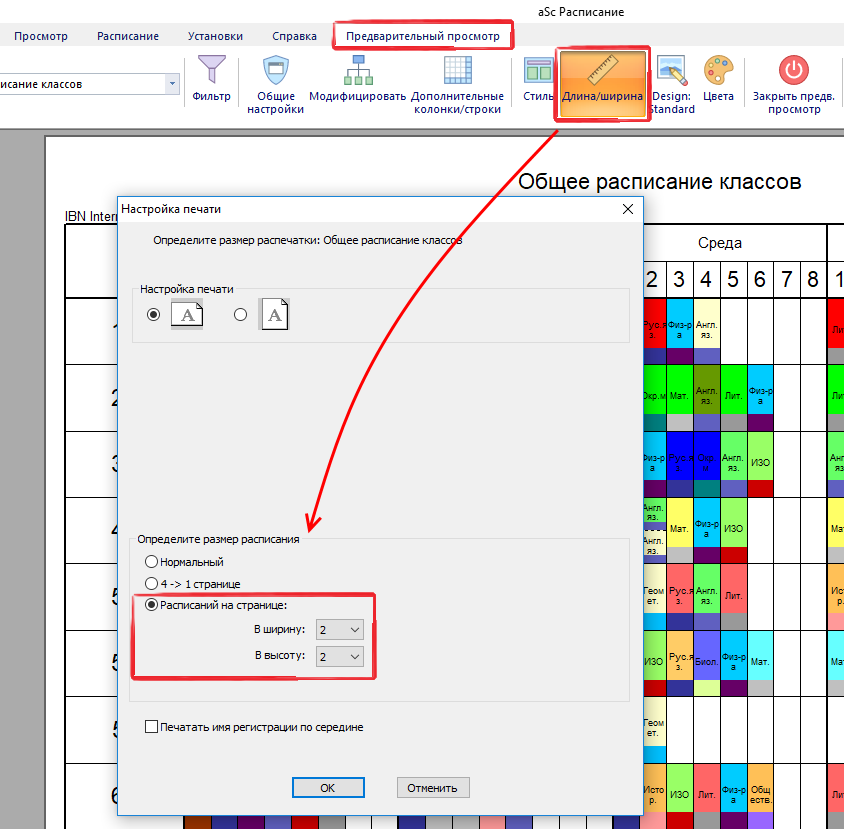Click the Отменить button

coord(432,787)
